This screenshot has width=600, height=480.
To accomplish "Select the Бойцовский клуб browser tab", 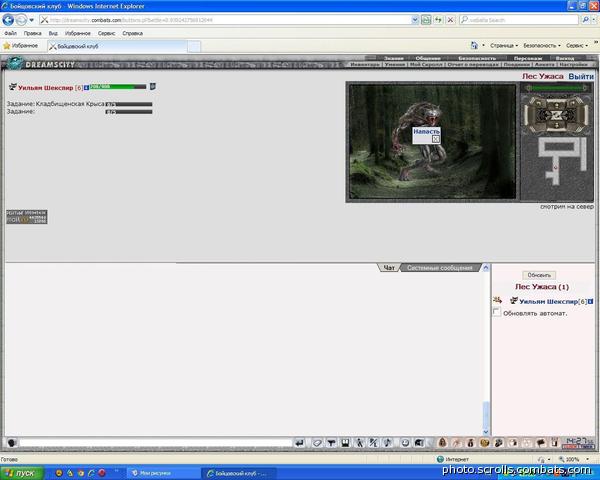I will (117, 46).
